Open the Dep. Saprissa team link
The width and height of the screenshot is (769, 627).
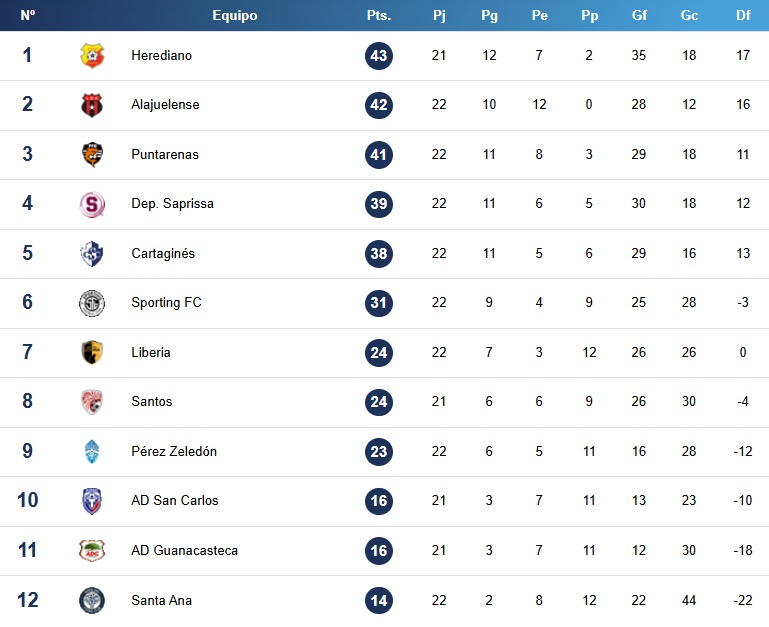point(173,204)
